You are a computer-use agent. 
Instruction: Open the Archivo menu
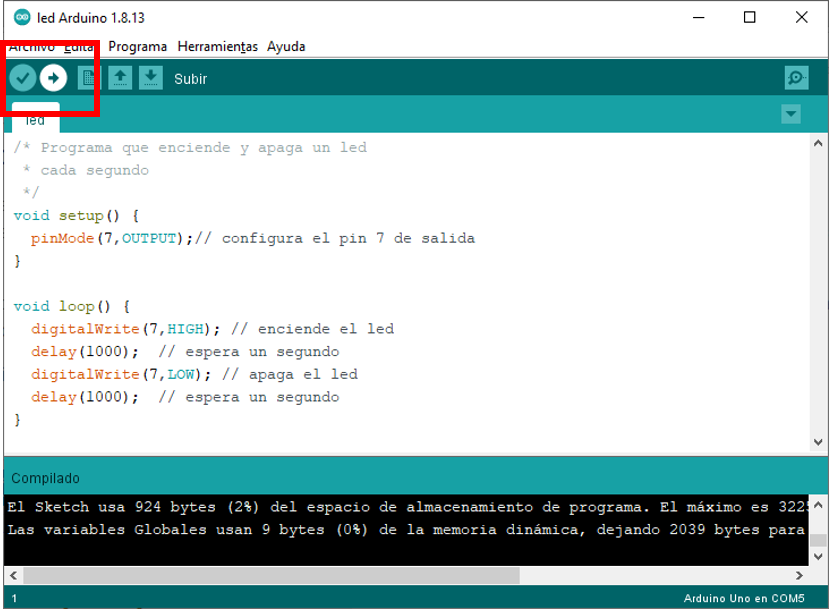pos(31,46)
